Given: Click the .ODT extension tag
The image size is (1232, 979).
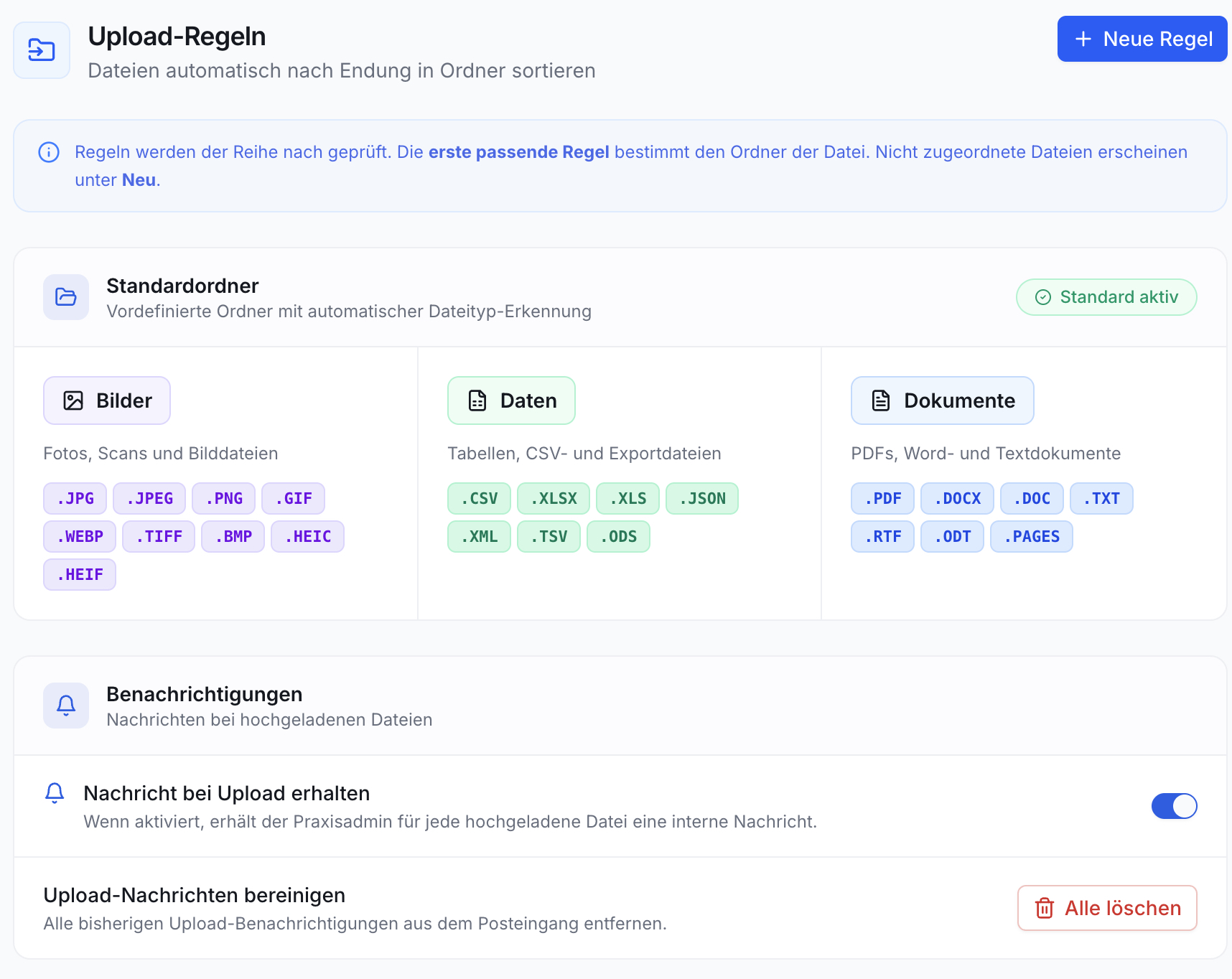Looking at the screenshot, I should click(953, 536).
